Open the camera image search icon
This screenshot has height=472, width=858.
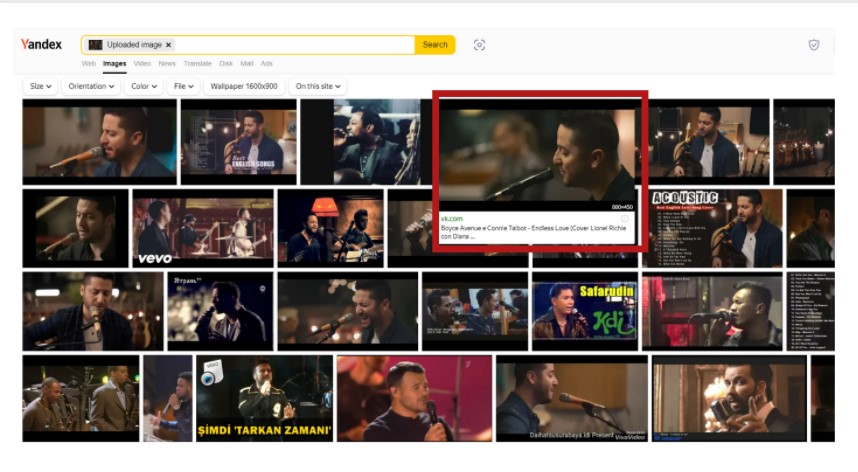click(479, 45)
